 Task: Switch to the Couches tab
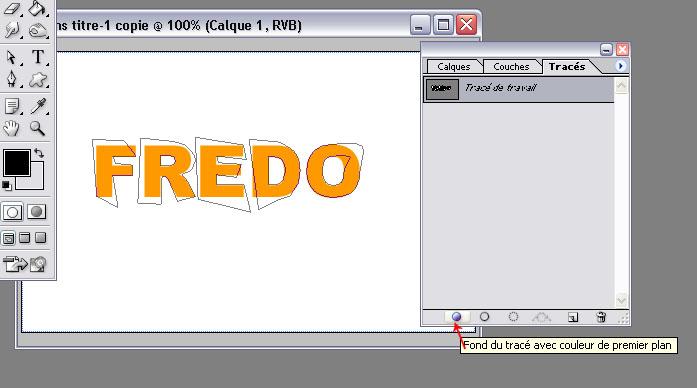(511, 67)
